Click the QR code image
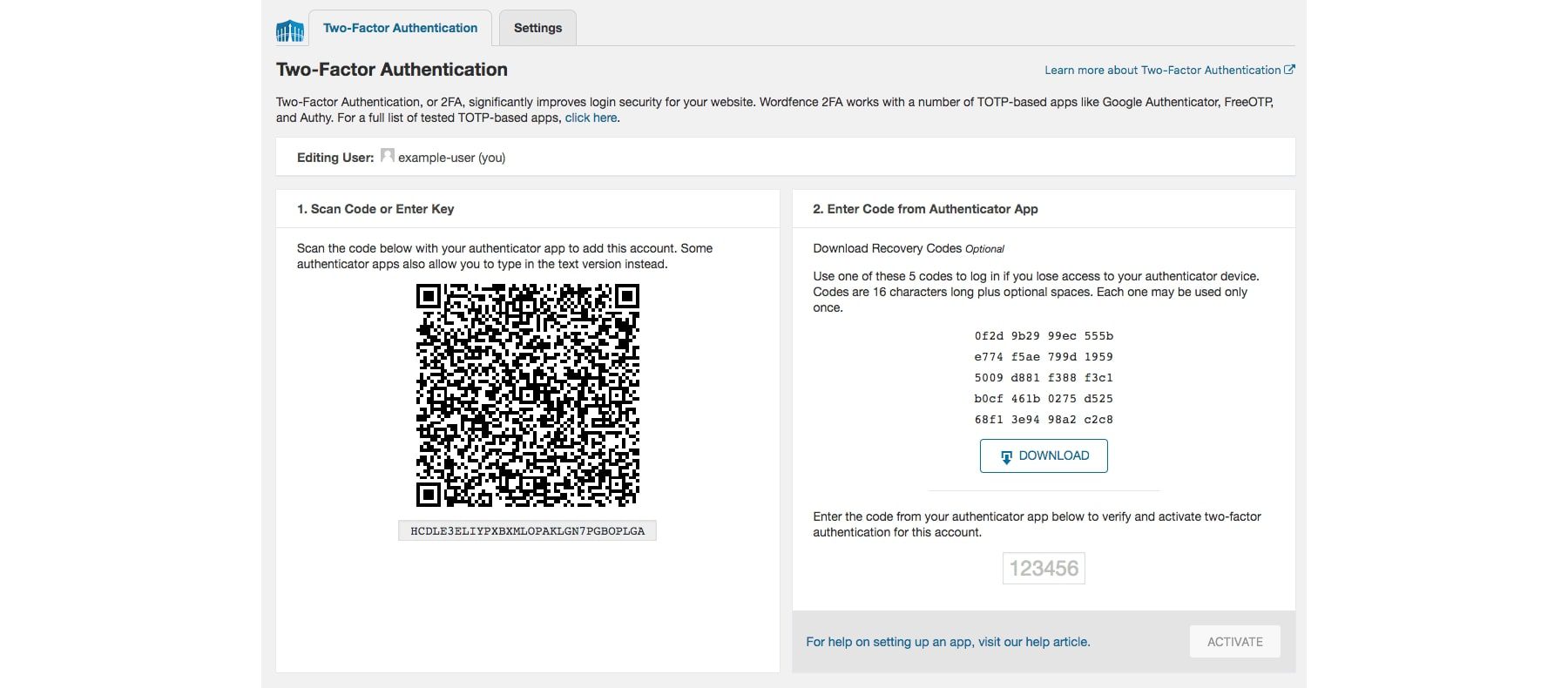This screenshot has height=688, width=1568. [x=527, y=395]
